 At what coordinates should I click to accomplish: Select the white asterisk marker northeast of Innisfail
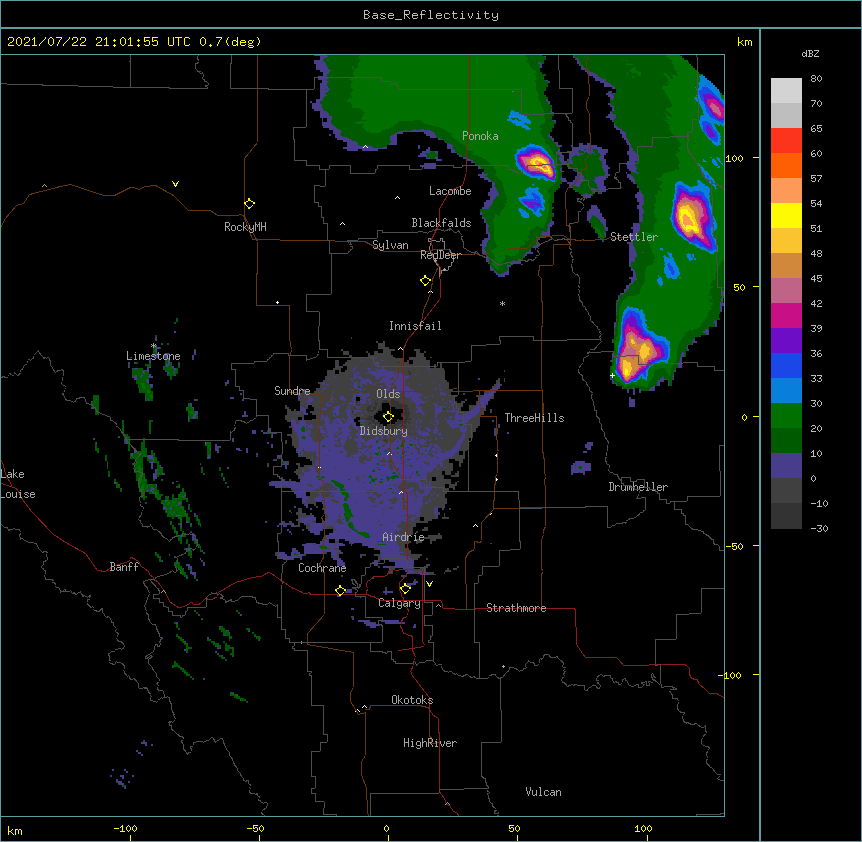[502, 303]
